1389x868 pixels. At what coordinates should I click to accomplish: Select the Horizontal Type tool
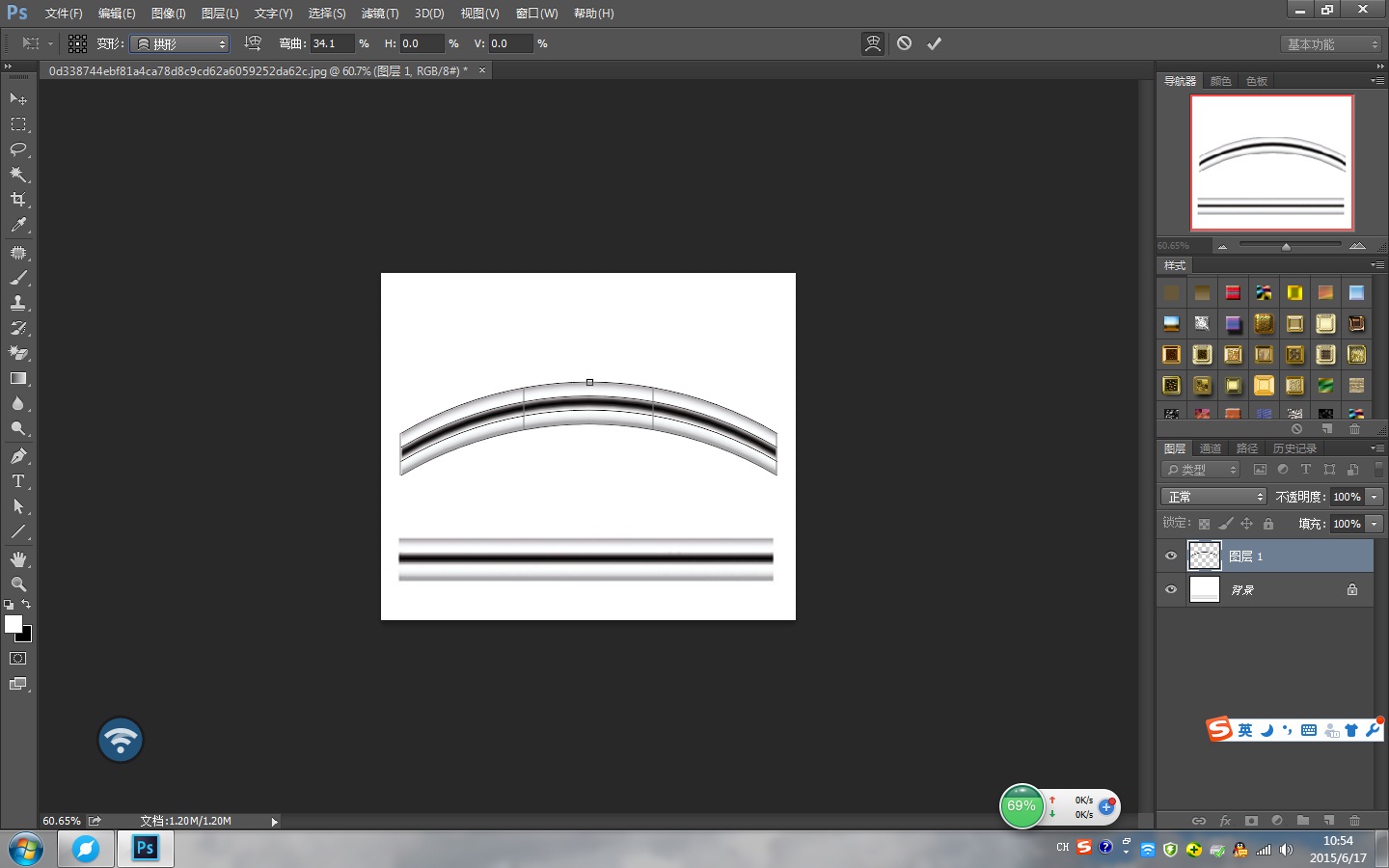click(18, 481)
